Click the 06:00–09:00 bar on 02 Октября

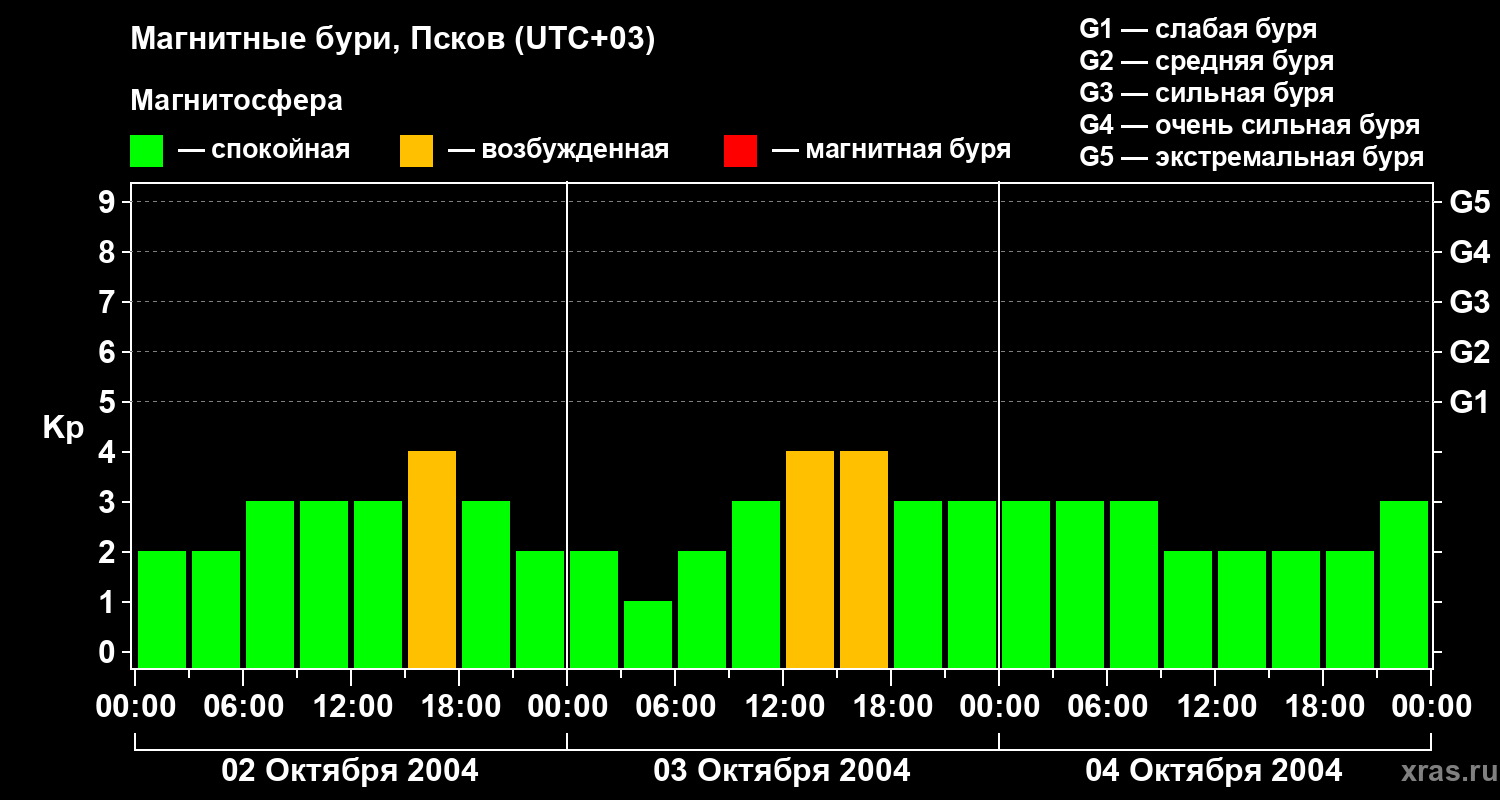point(270,584)
